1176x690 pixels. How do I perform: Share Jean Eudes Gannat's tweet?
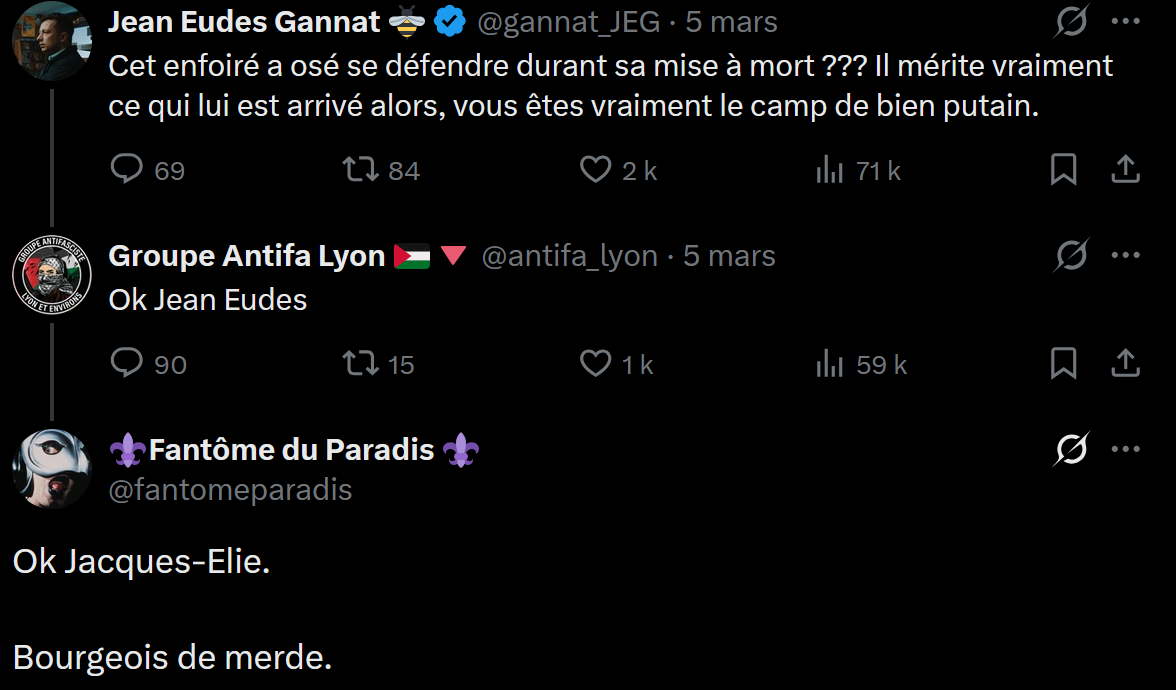tap(1126, 170)
